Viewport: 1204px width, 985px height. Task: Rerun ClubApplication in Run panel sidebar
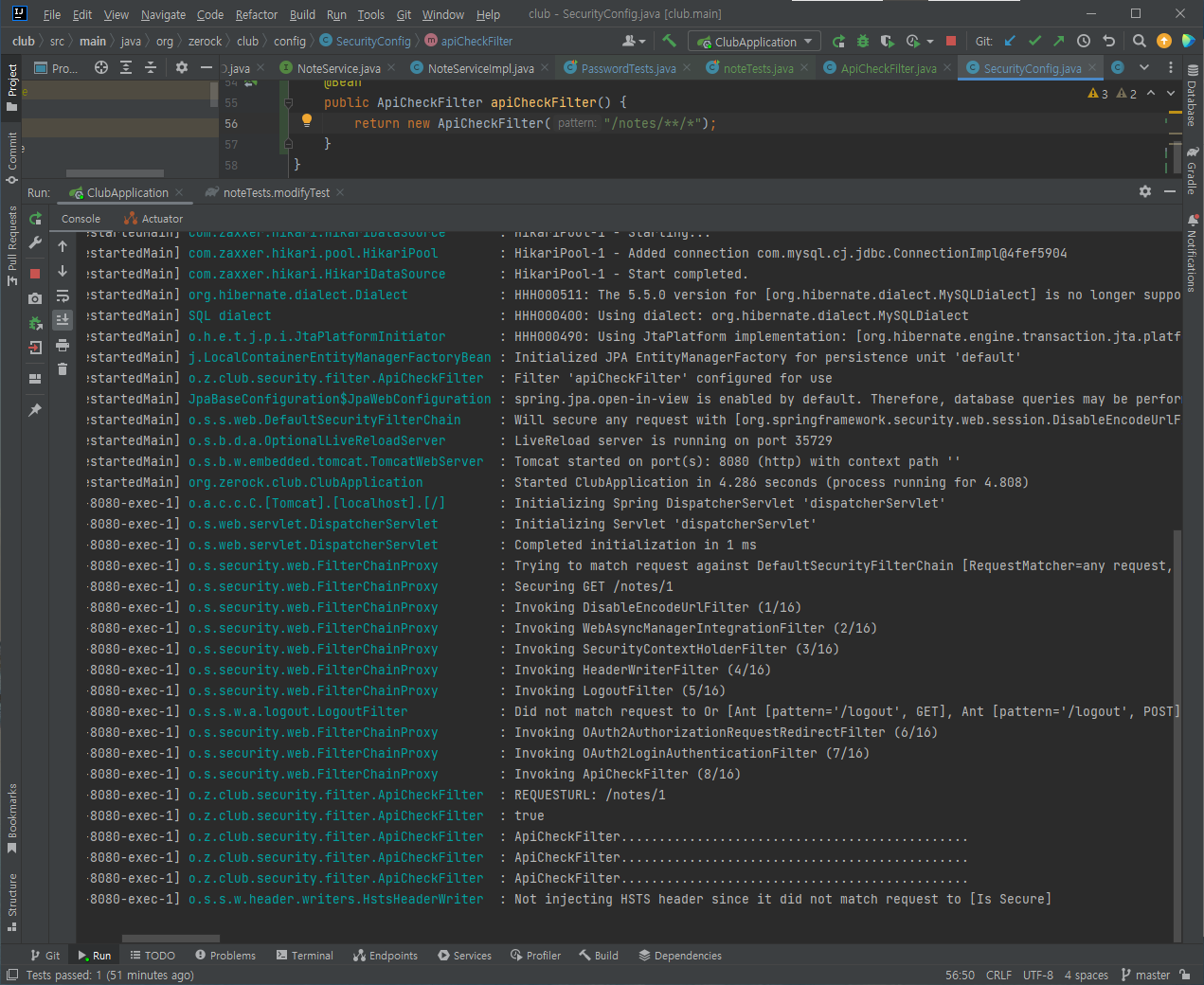(35, 219)
